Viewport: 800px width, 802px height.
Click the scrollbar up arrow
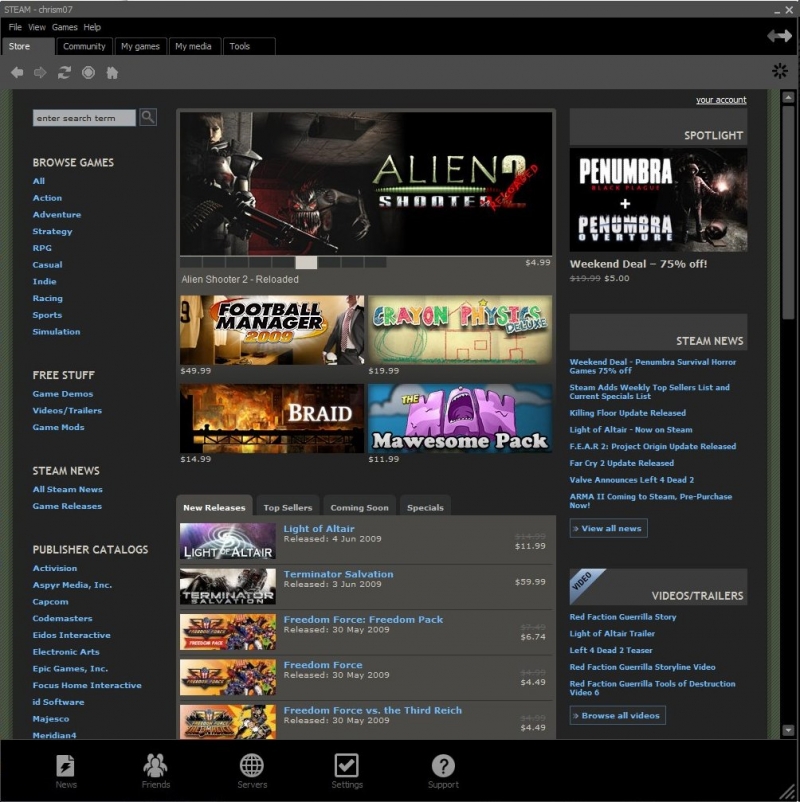pyautogui.click(x=788, y=97)
